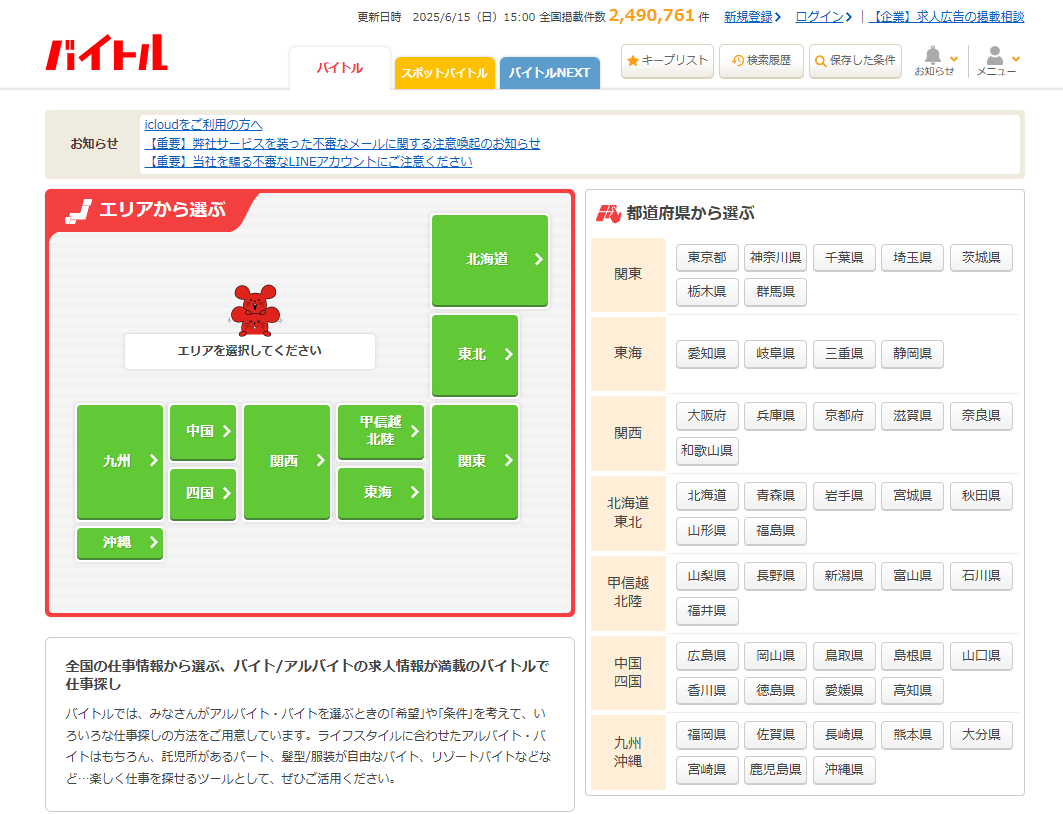Switch to the バイトルNEXT tab
The image size is (1063, 814).
tap(549, 73)
